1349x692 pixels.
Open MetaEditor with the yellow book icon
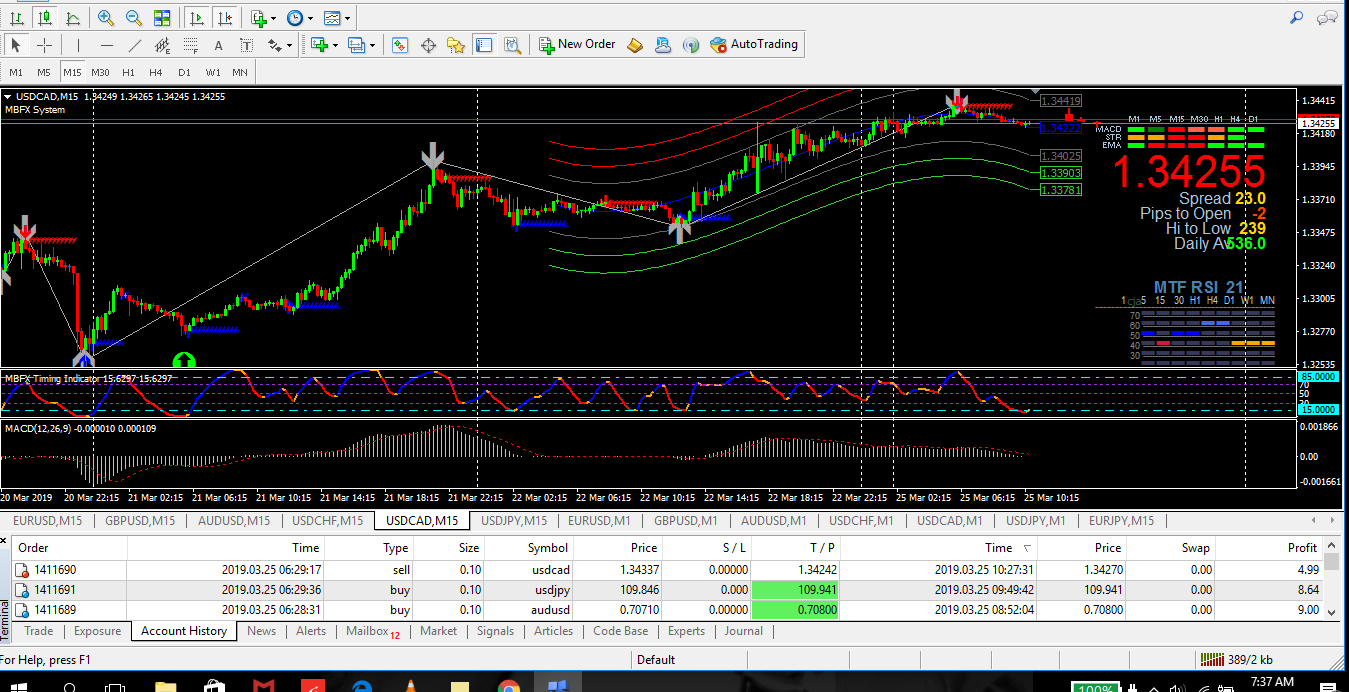tap(635, 45)
